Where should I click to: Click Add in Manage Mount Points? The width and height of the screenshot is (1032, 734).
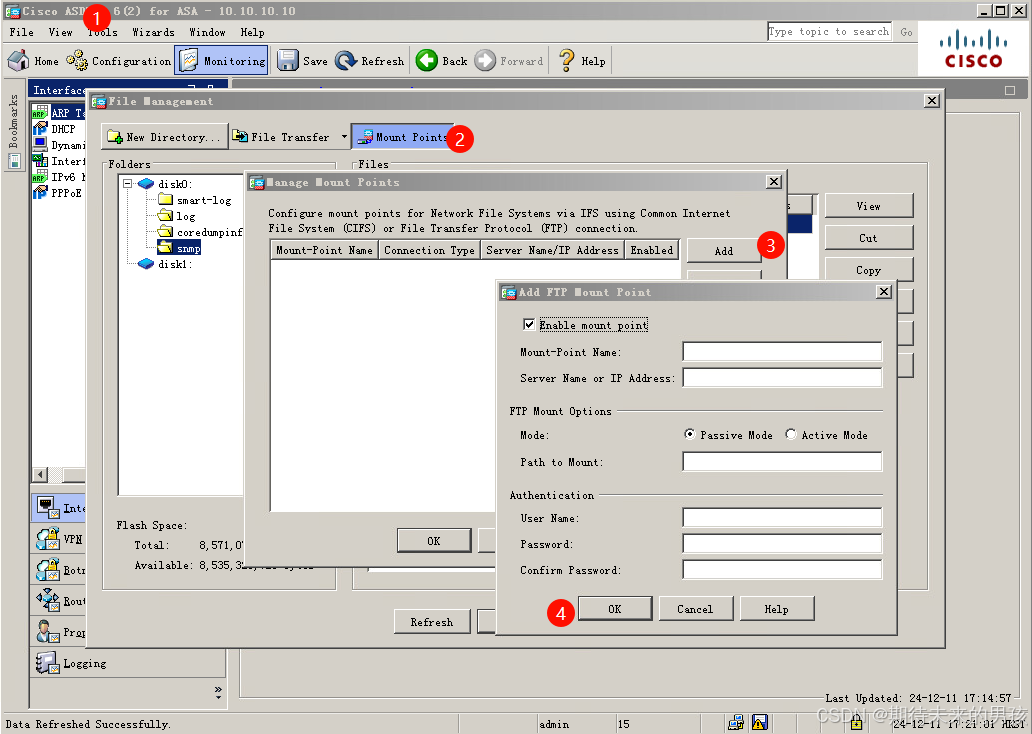click(x=723, y=251)
